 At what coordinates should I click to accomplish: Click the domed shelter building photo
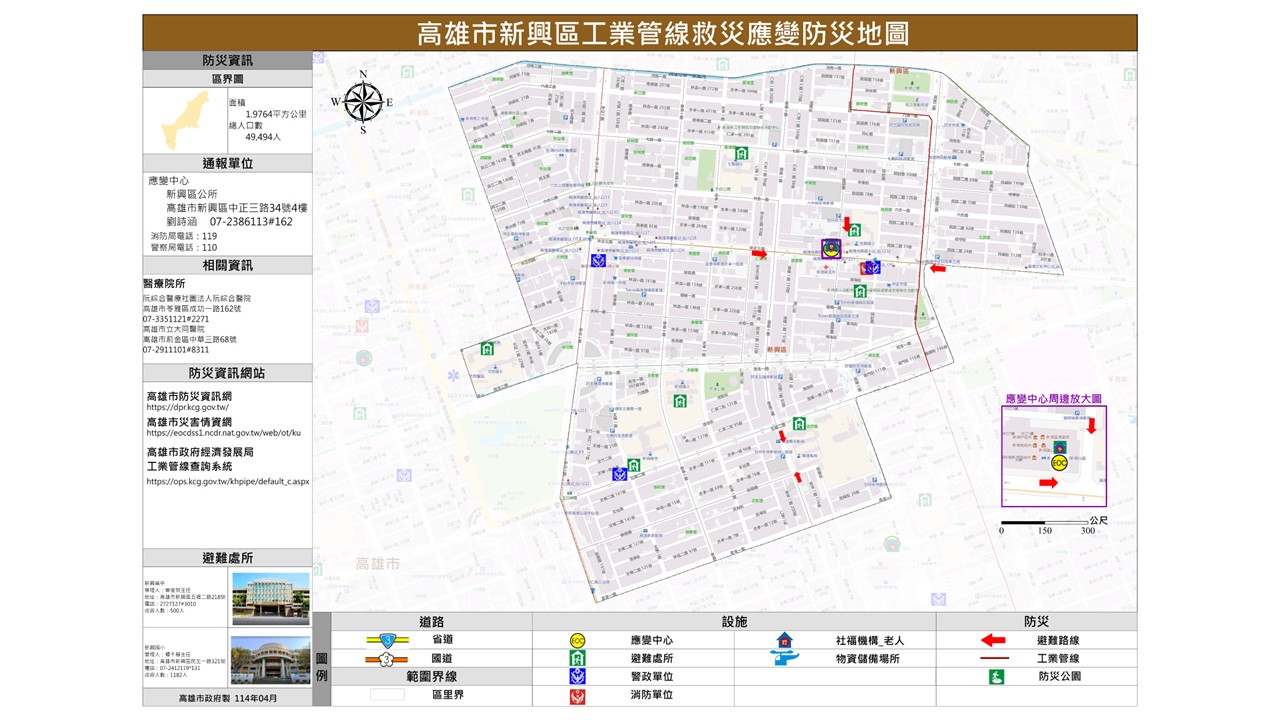pyautogui.click(x=270, y=661)
